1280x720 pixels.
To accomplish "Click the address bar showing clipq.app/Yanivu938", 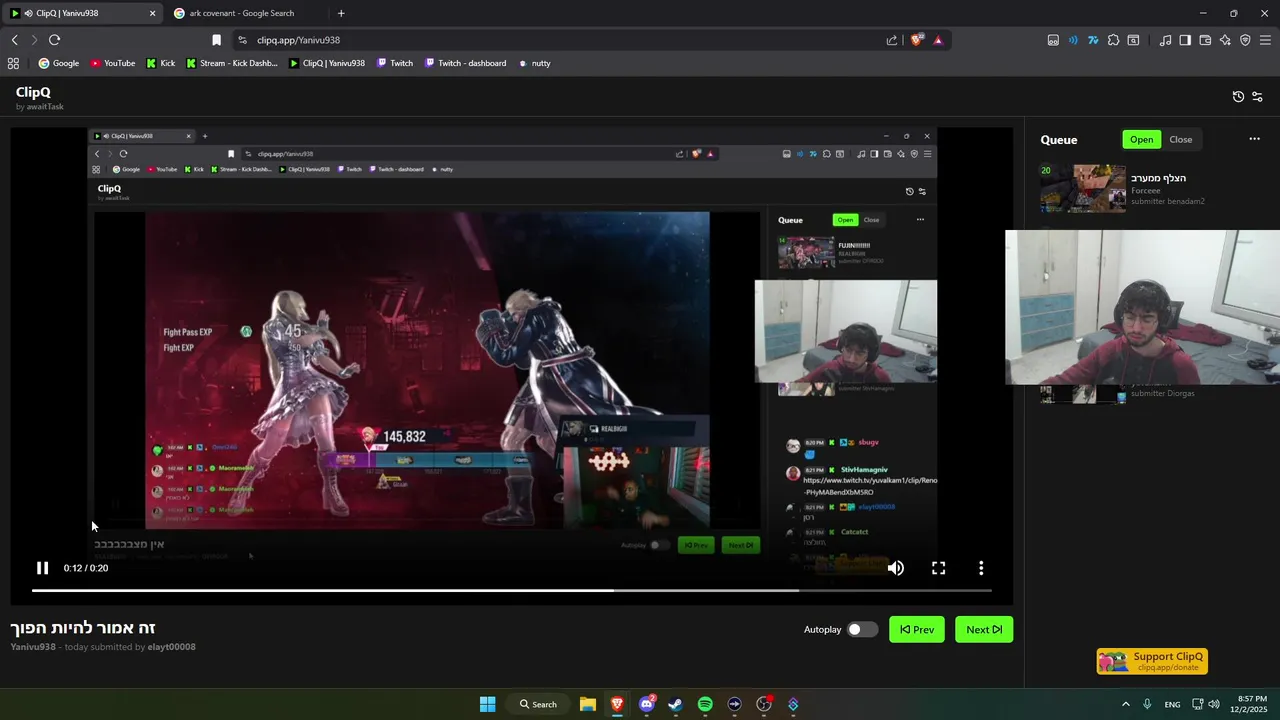I will [x=560, y=40].
